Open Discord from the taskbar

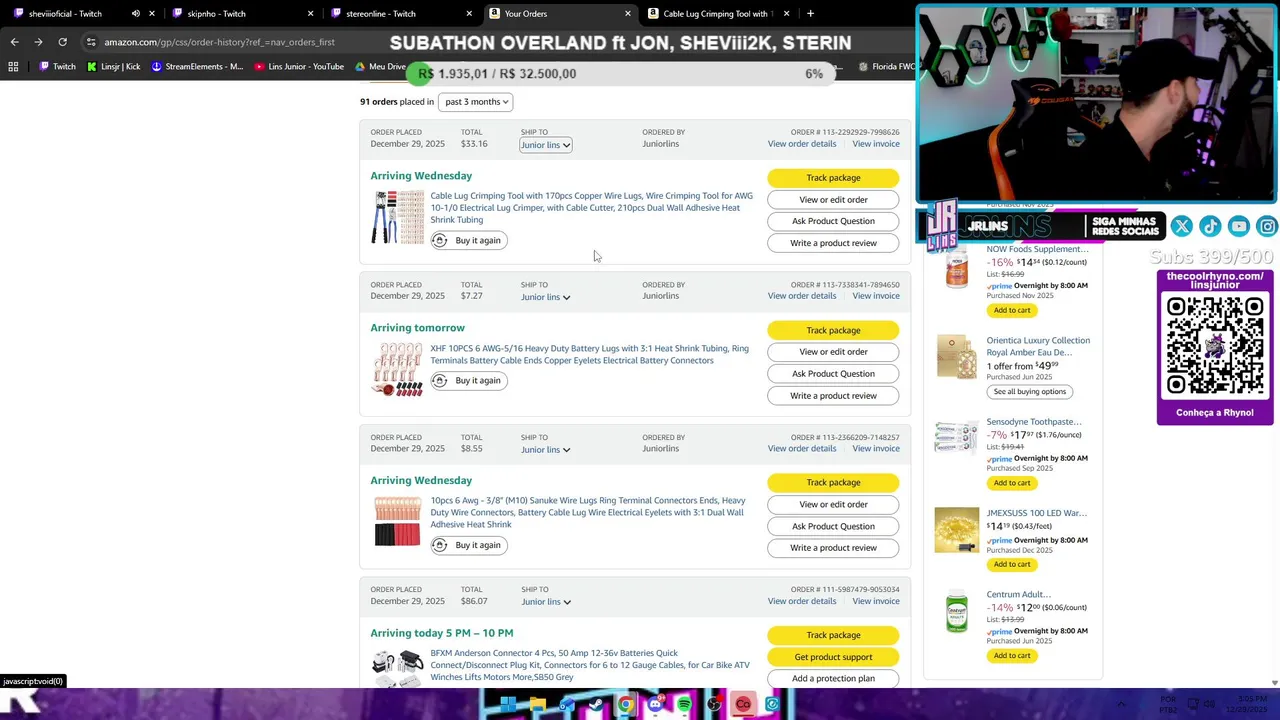655,705
